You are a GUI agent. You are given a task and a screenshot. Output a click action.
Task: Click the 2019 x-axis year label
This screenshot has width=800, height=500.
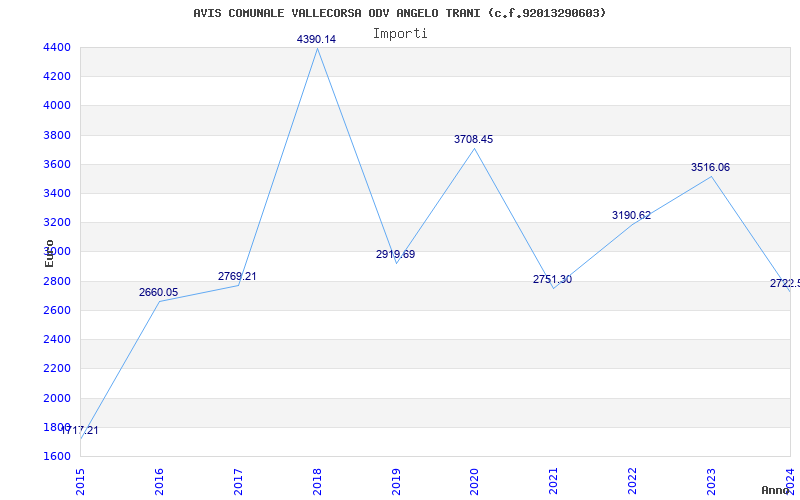tap(396, 482)
